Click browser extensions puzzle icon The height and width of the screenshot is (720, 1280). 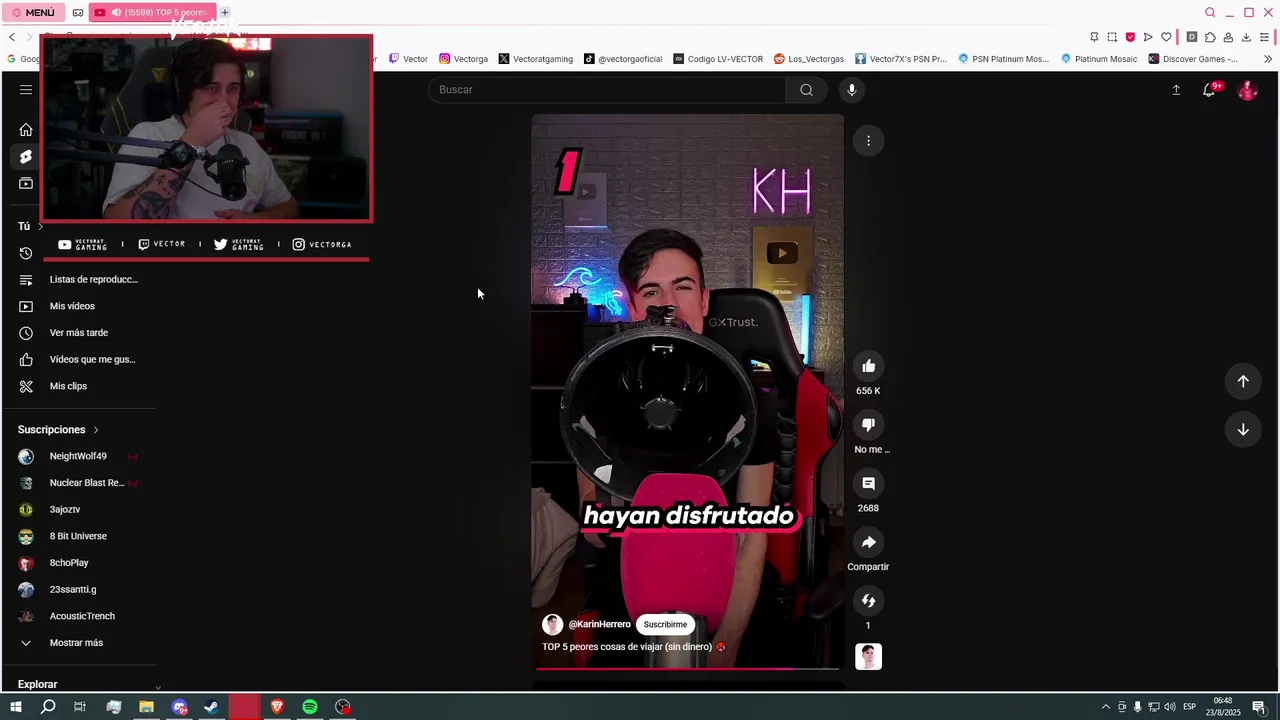pos(1210,37)
